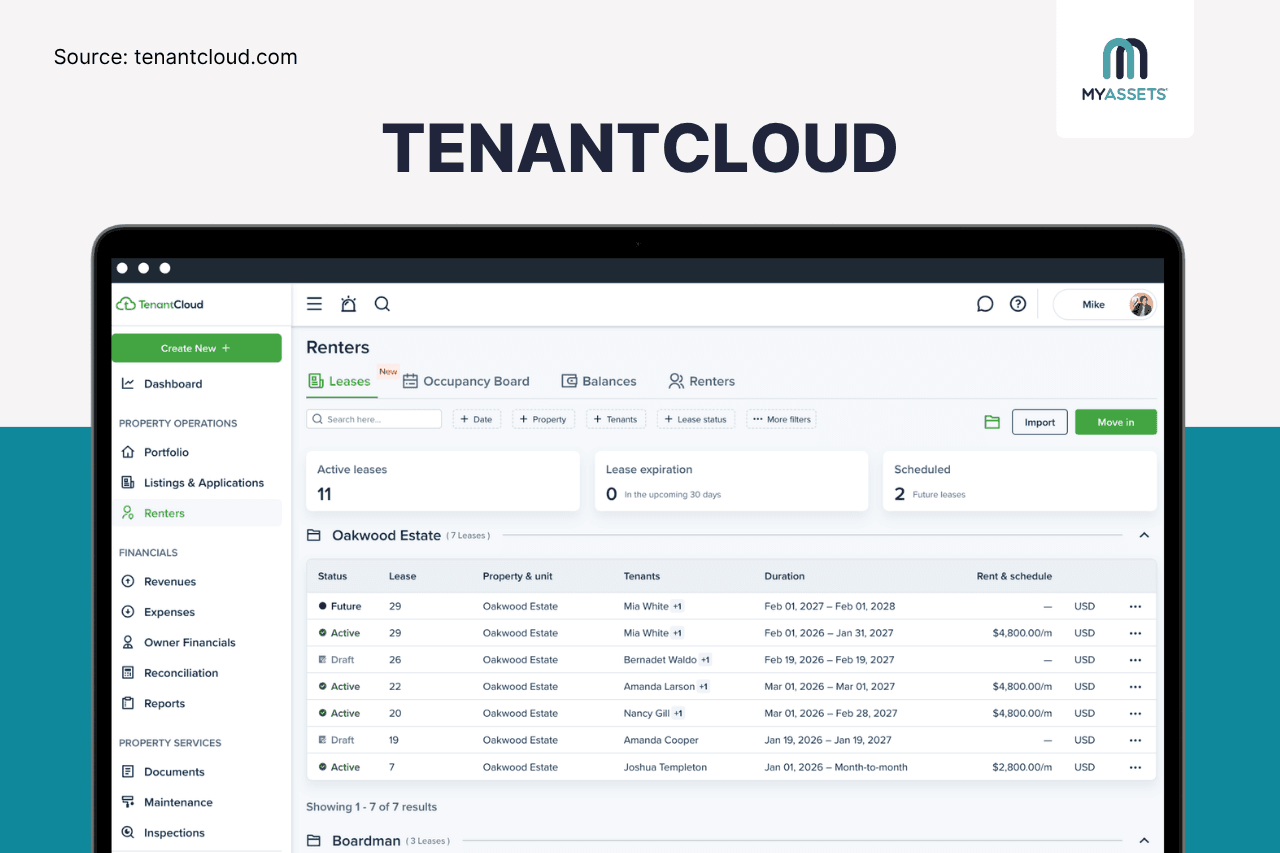Click the green folder icon beside Import
This screenshot has height=853, width=1280.
(992, 422)
